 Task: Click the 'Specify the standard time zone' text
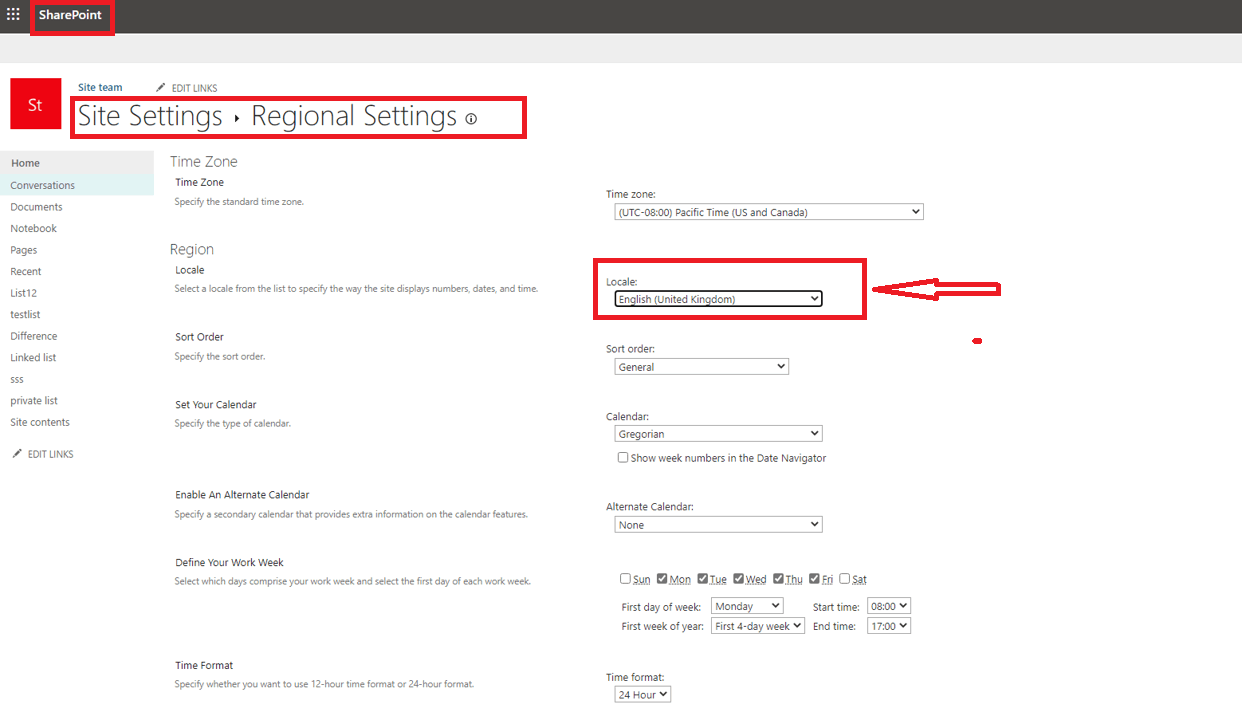click(239, 202)
